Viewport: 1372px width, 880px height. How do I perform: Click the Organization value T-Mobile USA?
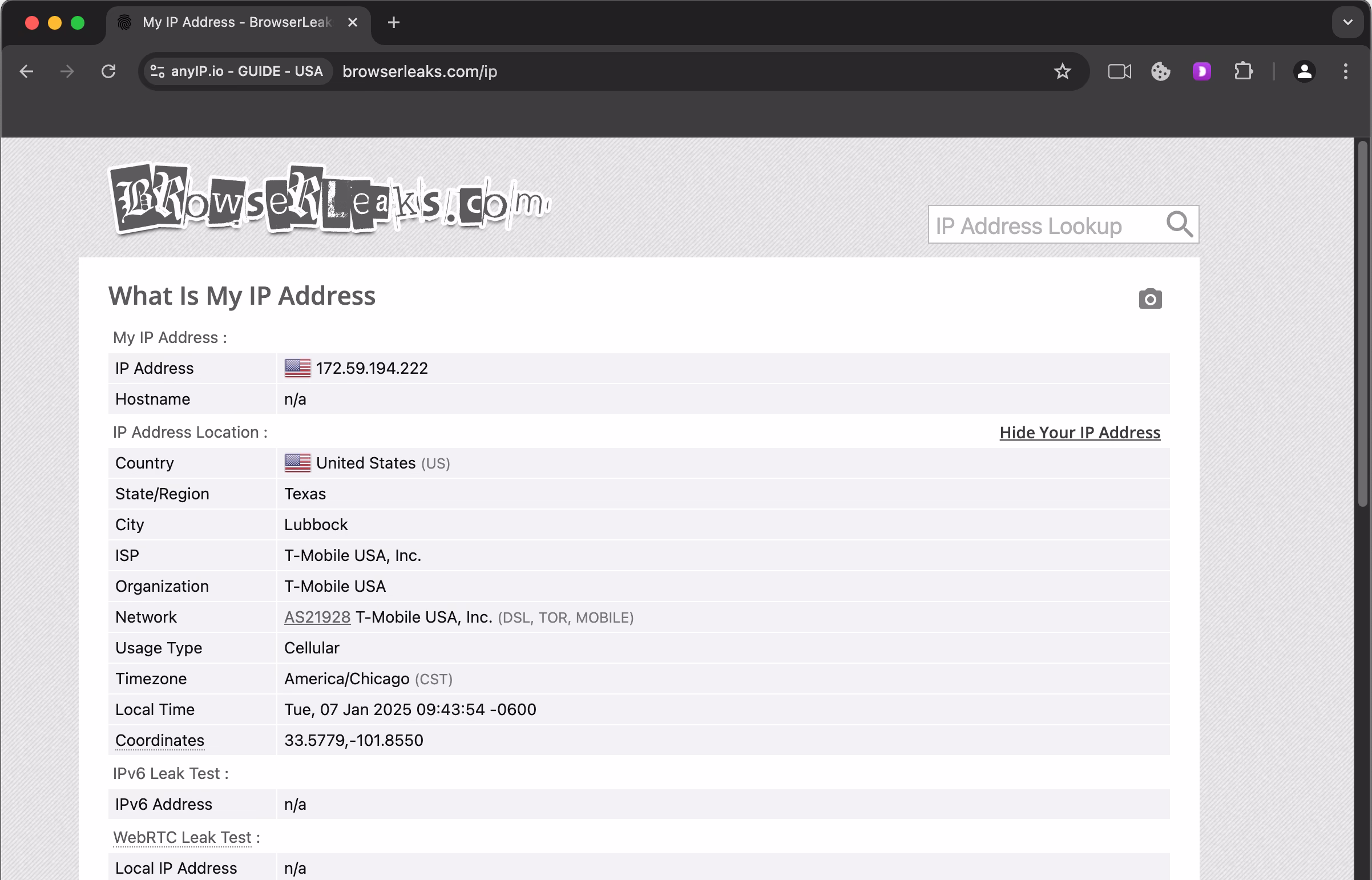click(x=335, y=586)
